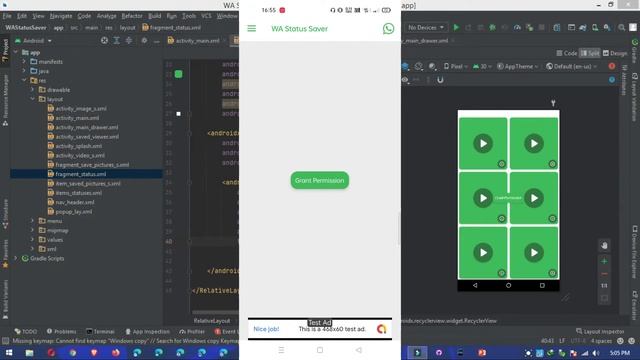
Task: Open the Profiler tool window
Action: coord(192,331)
